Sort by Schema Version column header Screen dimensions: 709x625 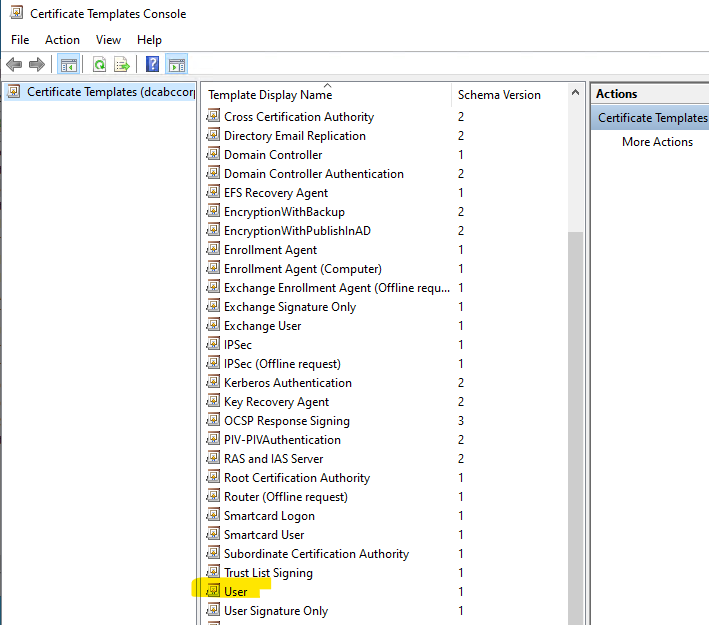pos(499,95)
